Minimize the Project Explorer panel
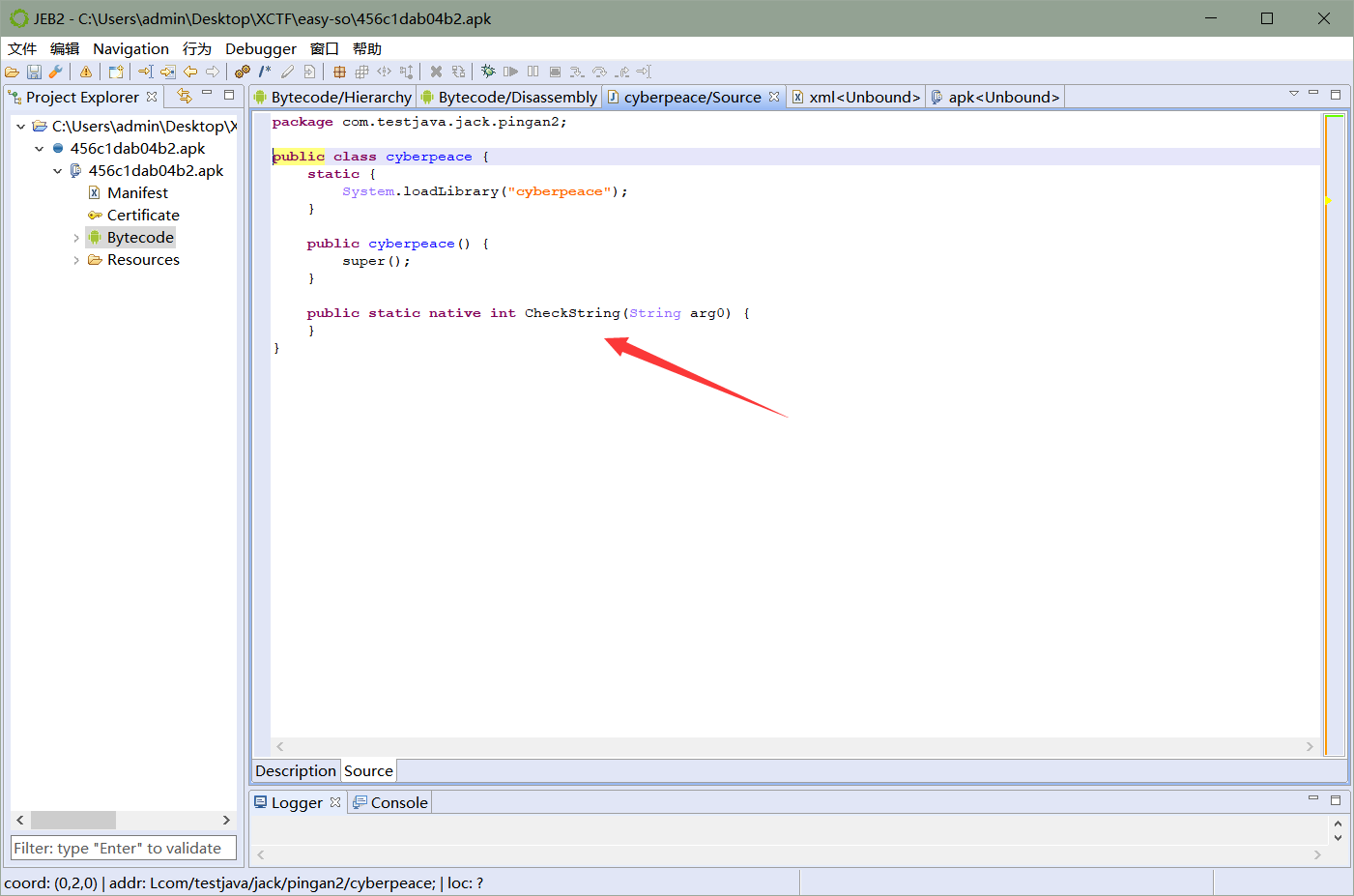This screenshot has width=1354, height=896. point(207,94)
